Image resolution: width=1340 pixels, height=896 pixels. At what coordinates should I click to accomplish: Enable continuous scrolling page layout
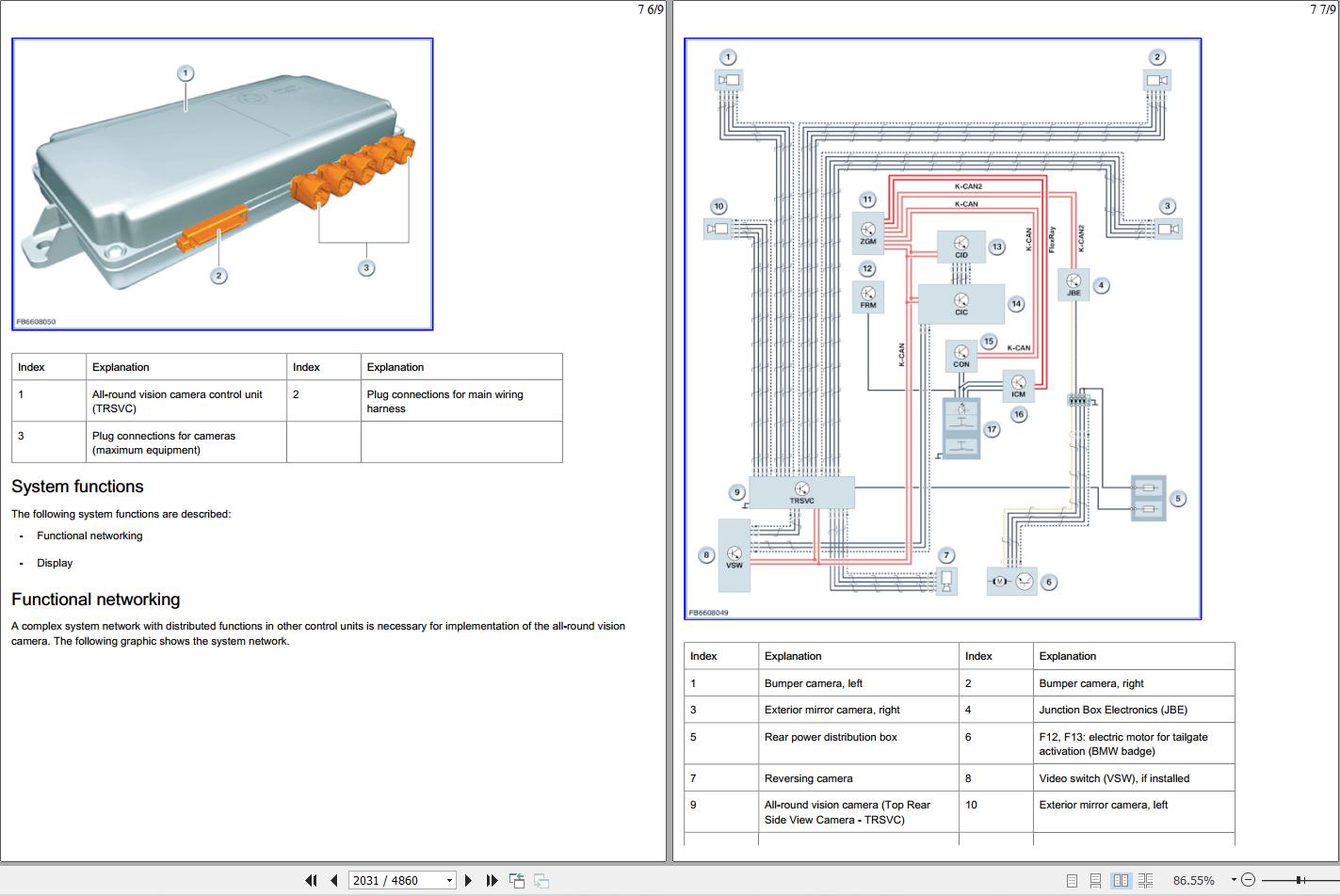click(1095, 880)
